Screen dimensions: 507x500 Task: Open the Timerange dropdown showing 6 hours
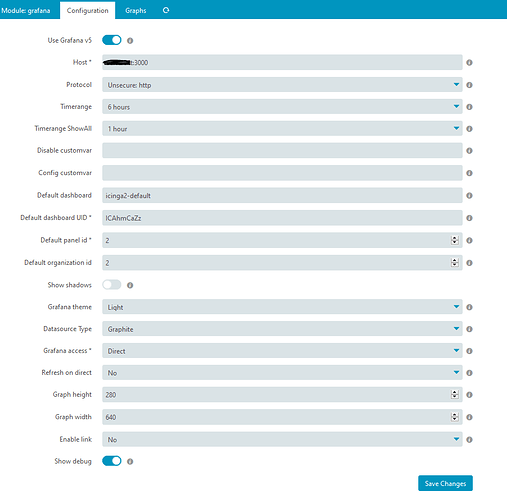click(x=282, y=107)
